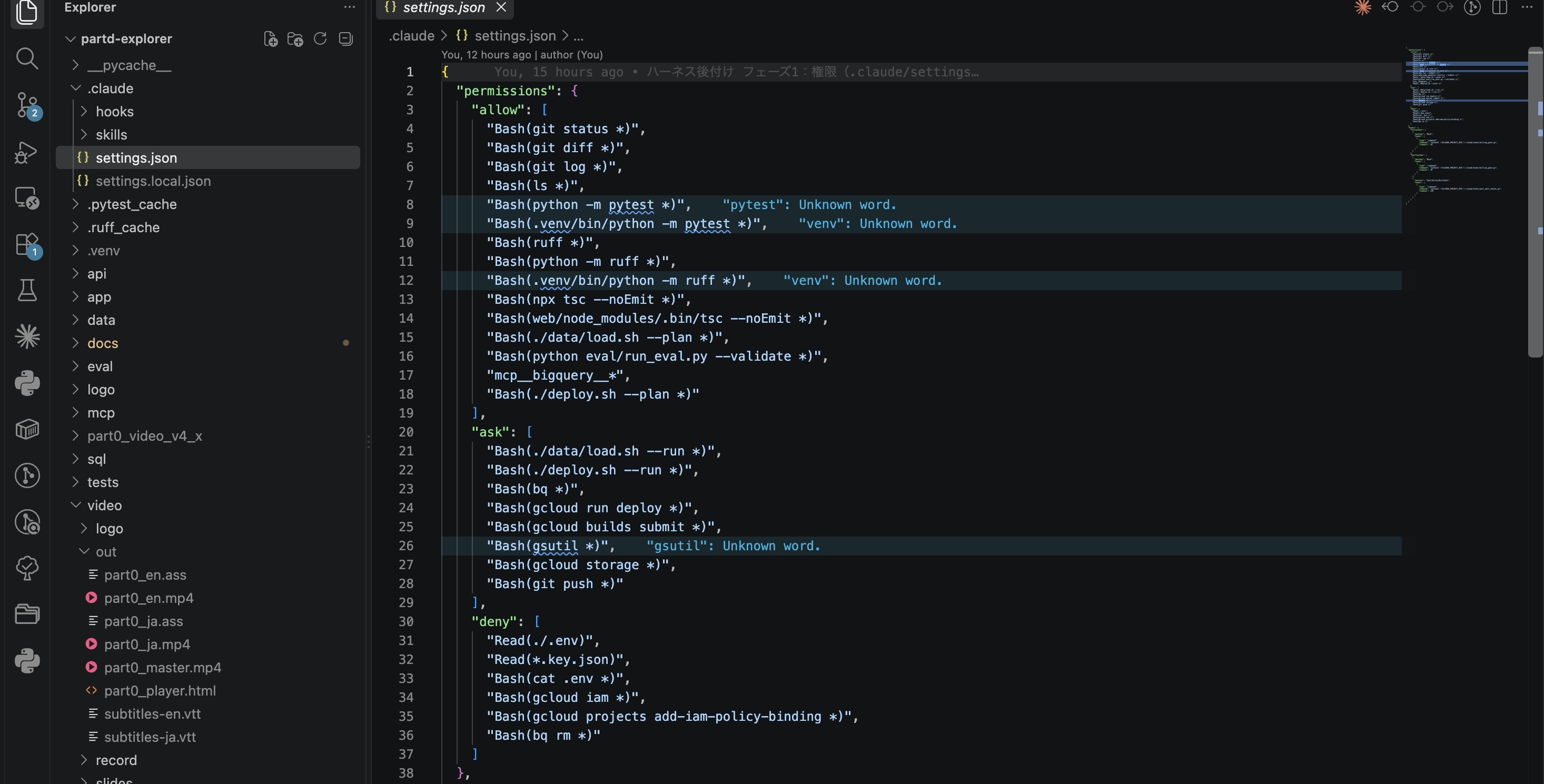Open editor More Actions ellipsis

pos(1527,7)
